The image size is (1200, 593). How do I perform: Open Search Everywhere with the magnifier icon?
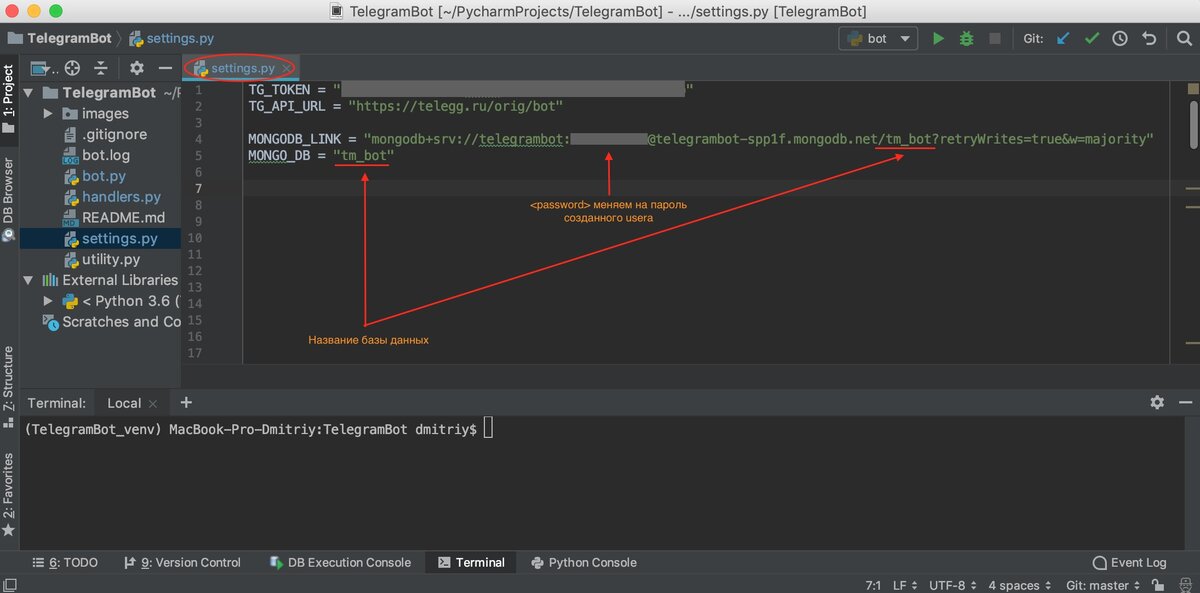pos(1184,38)
